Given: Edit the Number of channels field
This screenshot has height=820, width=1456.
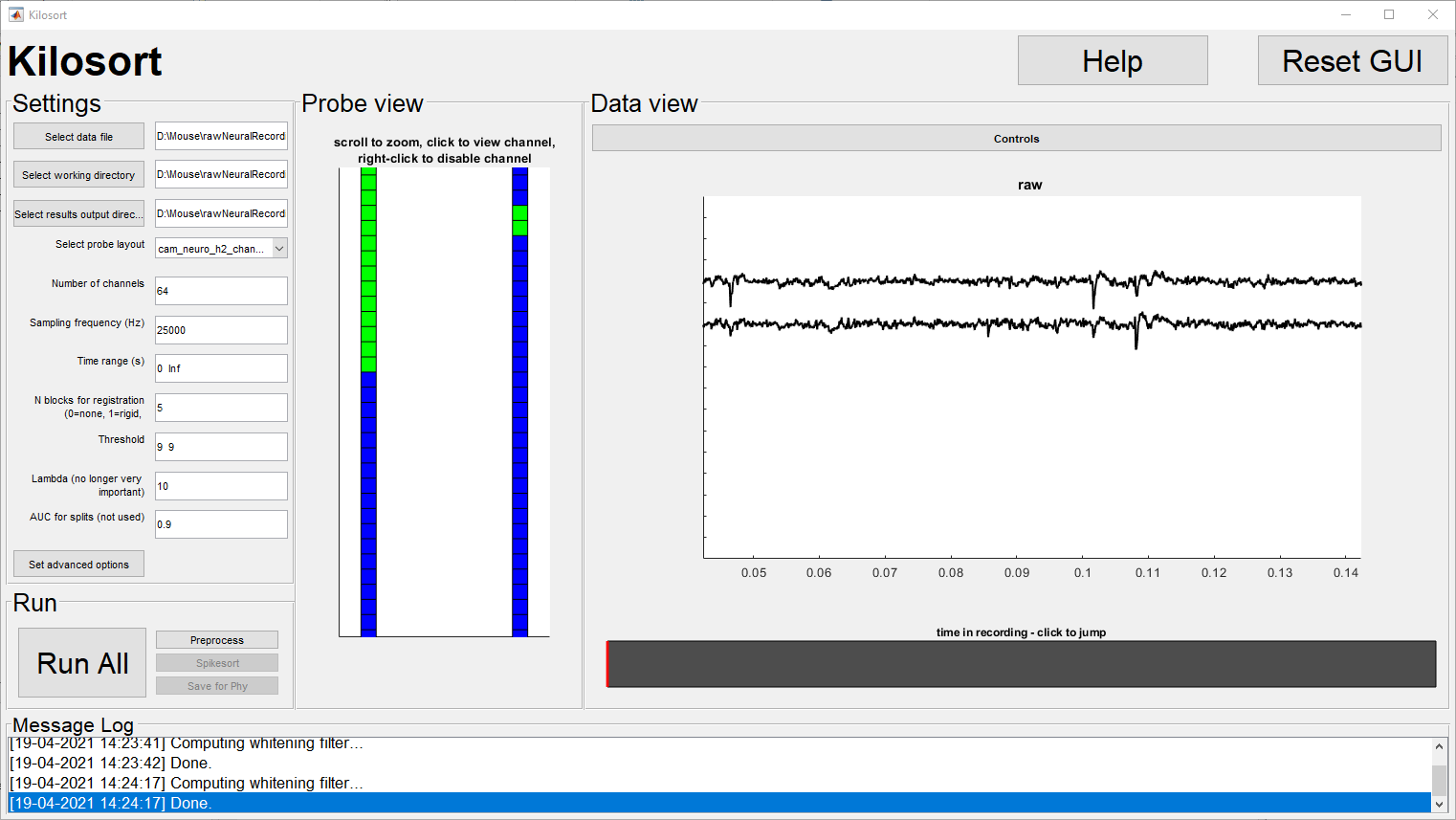Looking at the screenshot, I should [221, 291].
